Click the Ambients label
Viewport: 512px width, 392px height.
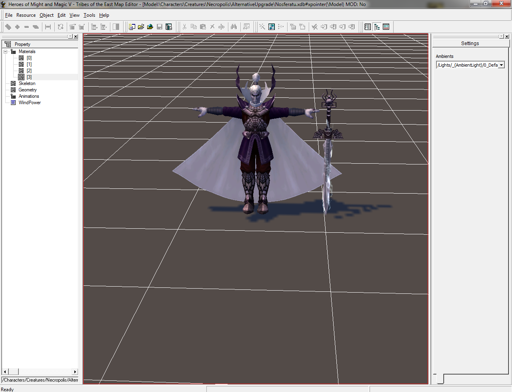coord(445,56)
